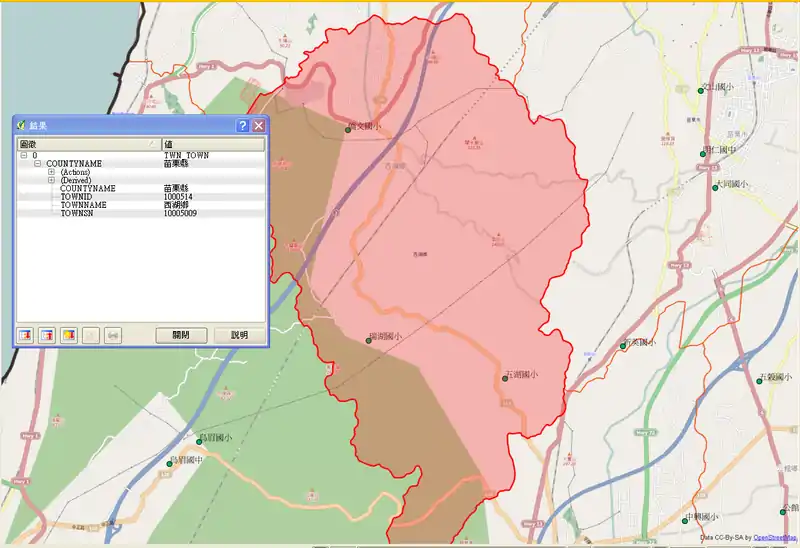Image resolution: width=800 pixels, height=548 pixels.
Task: Expand the (Derived) tree node
Action: (x=51, y=180)
